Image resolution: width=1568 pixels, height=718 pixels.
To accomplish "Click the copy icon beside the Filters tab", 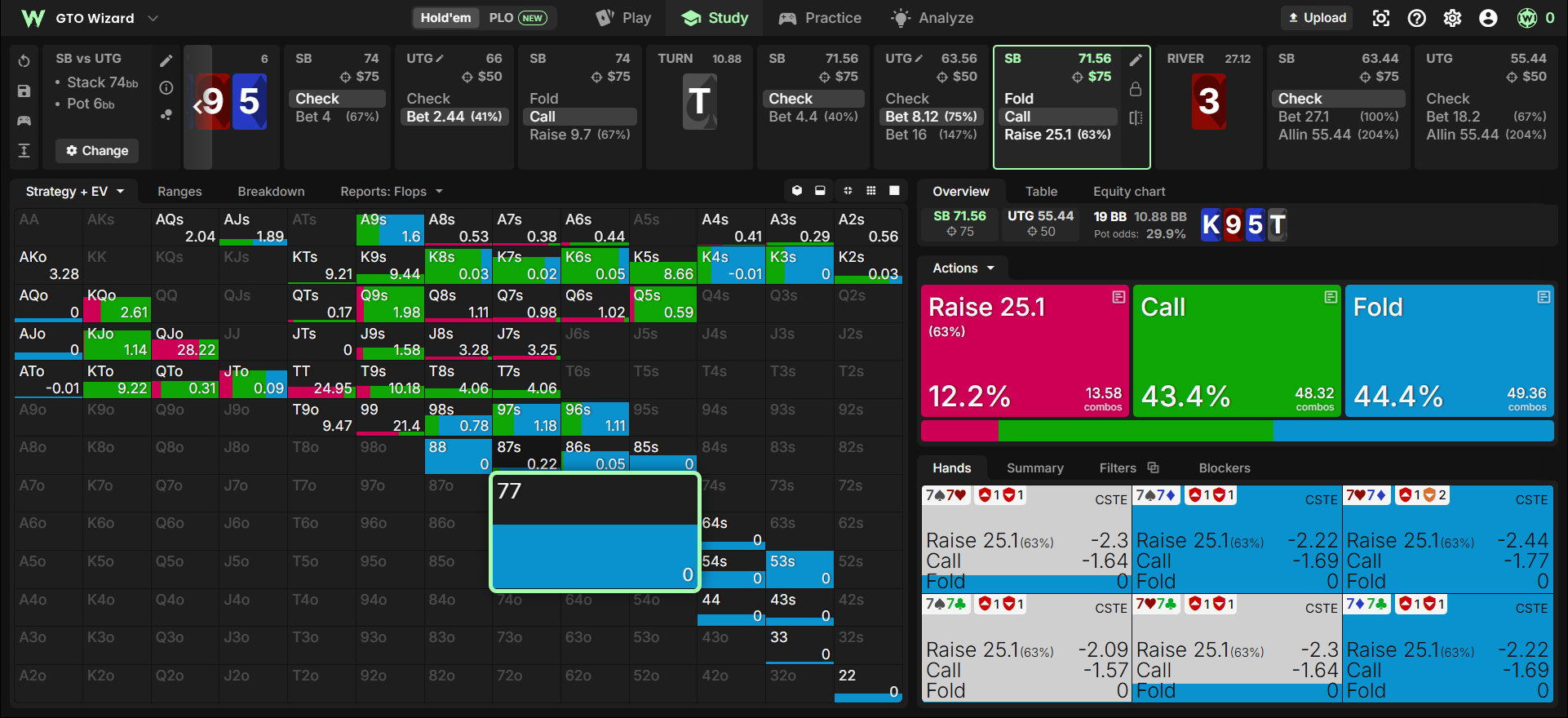I will click(x=1154, y=468).
